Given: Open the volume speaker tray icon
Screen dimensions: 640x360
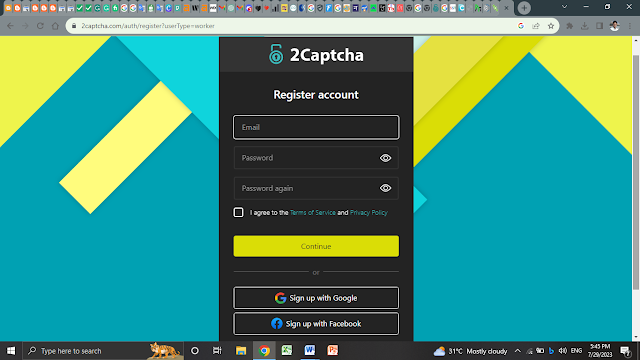Looking at the screenshot, I should click(562, 351).
